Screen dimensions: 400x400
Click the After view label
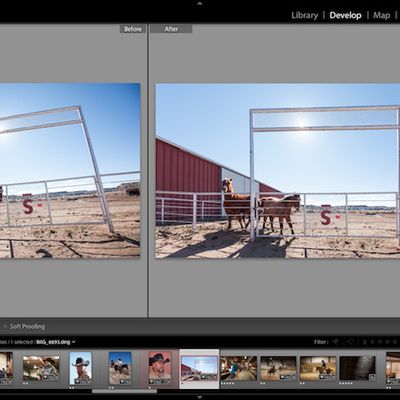click(x=171, y=29)
